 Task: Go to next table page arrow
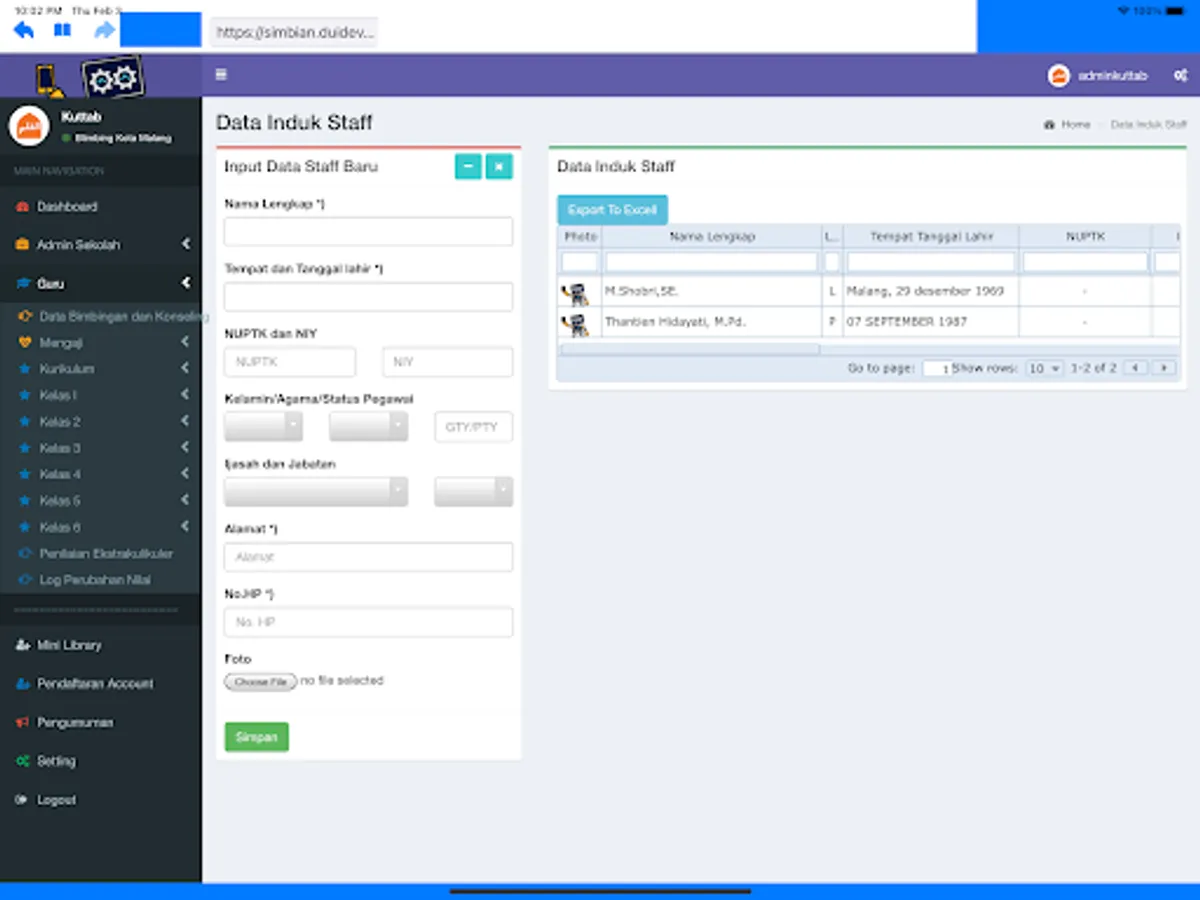[1163, 368]
